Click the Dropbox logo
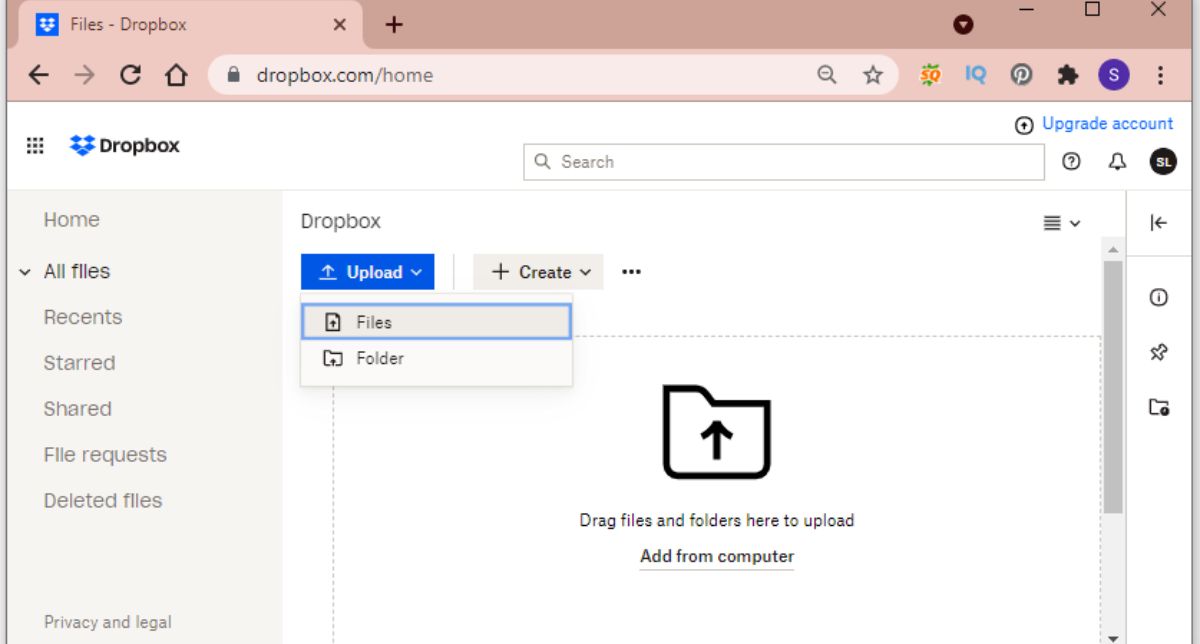 tap(125, 146)
